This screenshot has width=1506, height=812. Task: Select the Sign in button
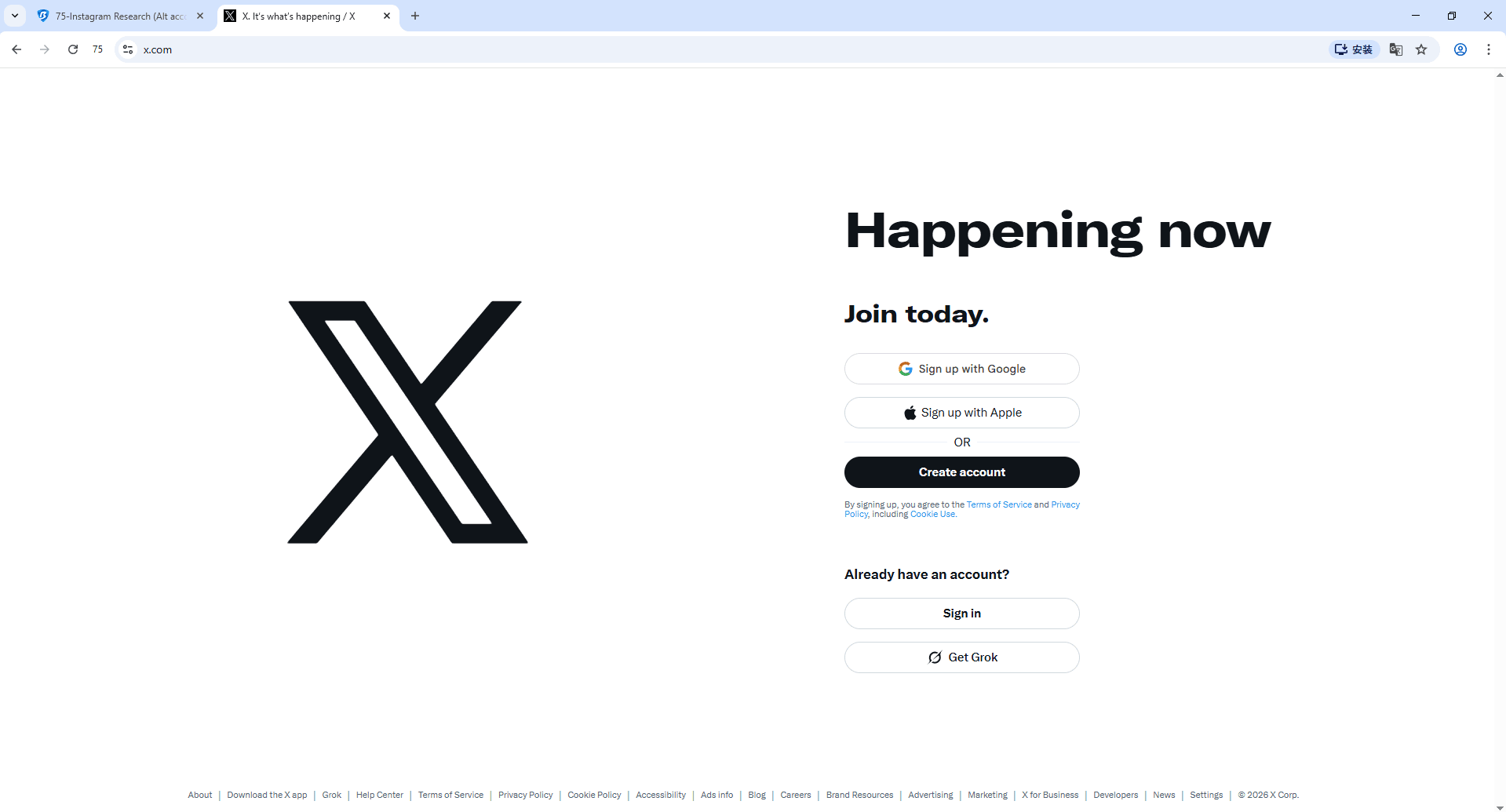[962, 614]
